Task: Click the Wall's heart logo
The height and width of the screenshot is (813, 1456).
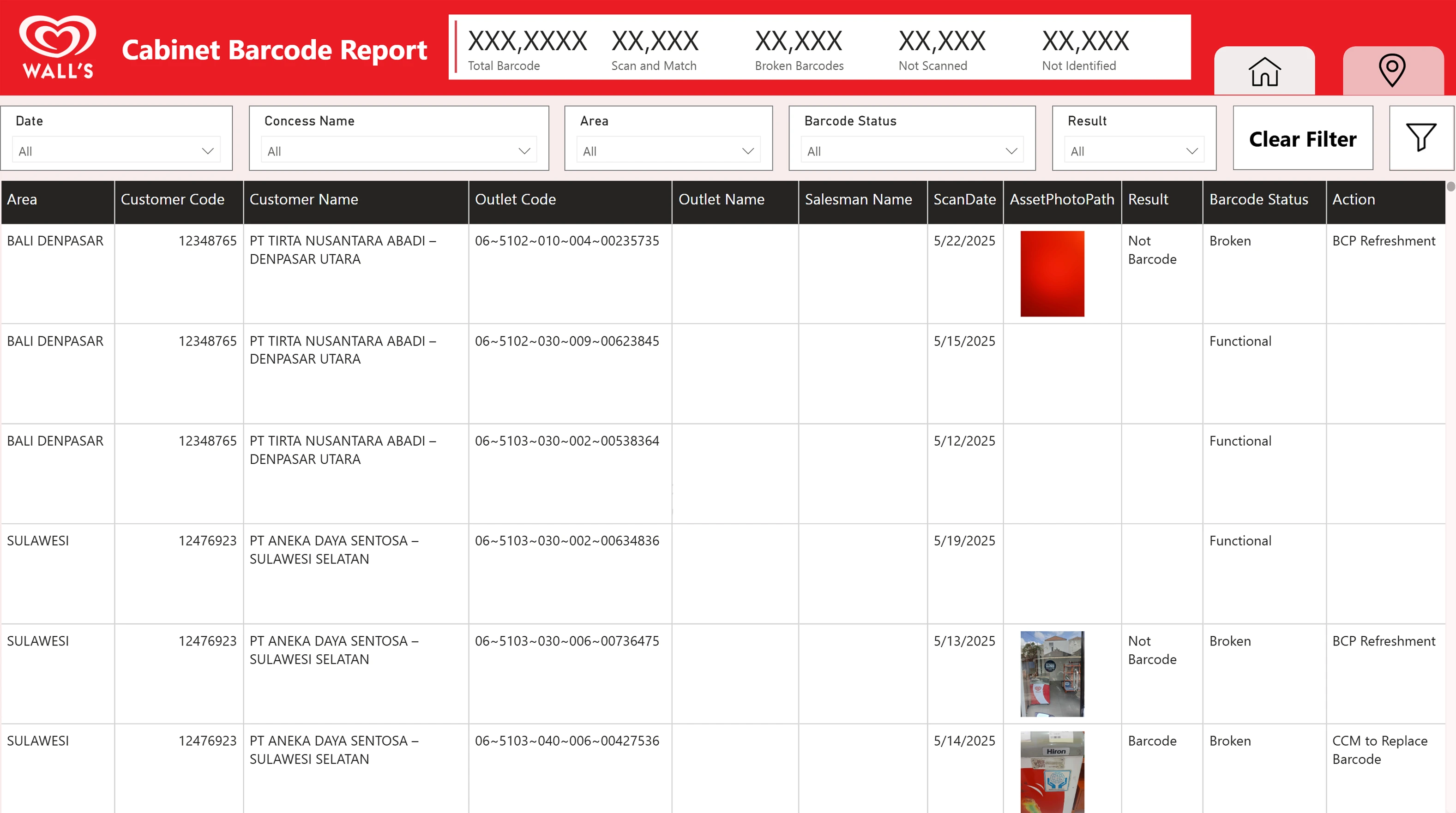Action: (57, 46)
